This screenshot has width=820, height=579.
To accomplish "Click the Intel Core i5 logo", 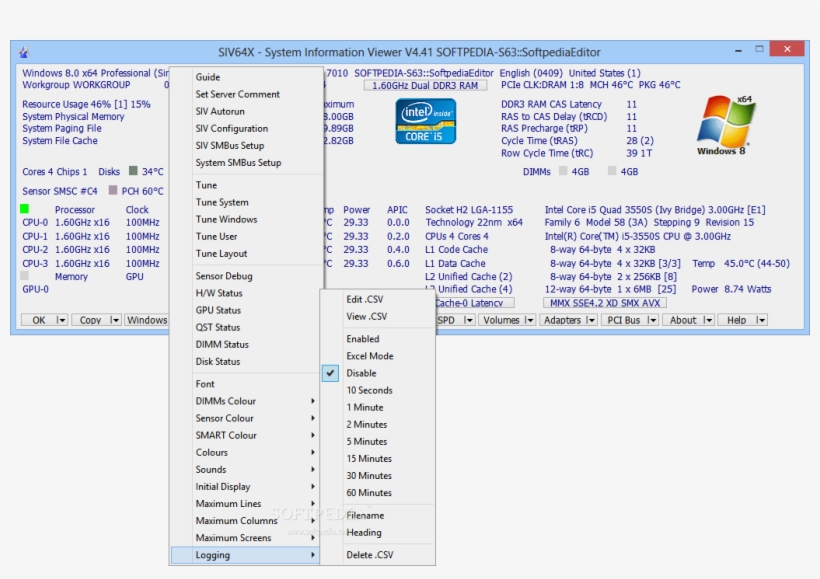I will (426, 121).
